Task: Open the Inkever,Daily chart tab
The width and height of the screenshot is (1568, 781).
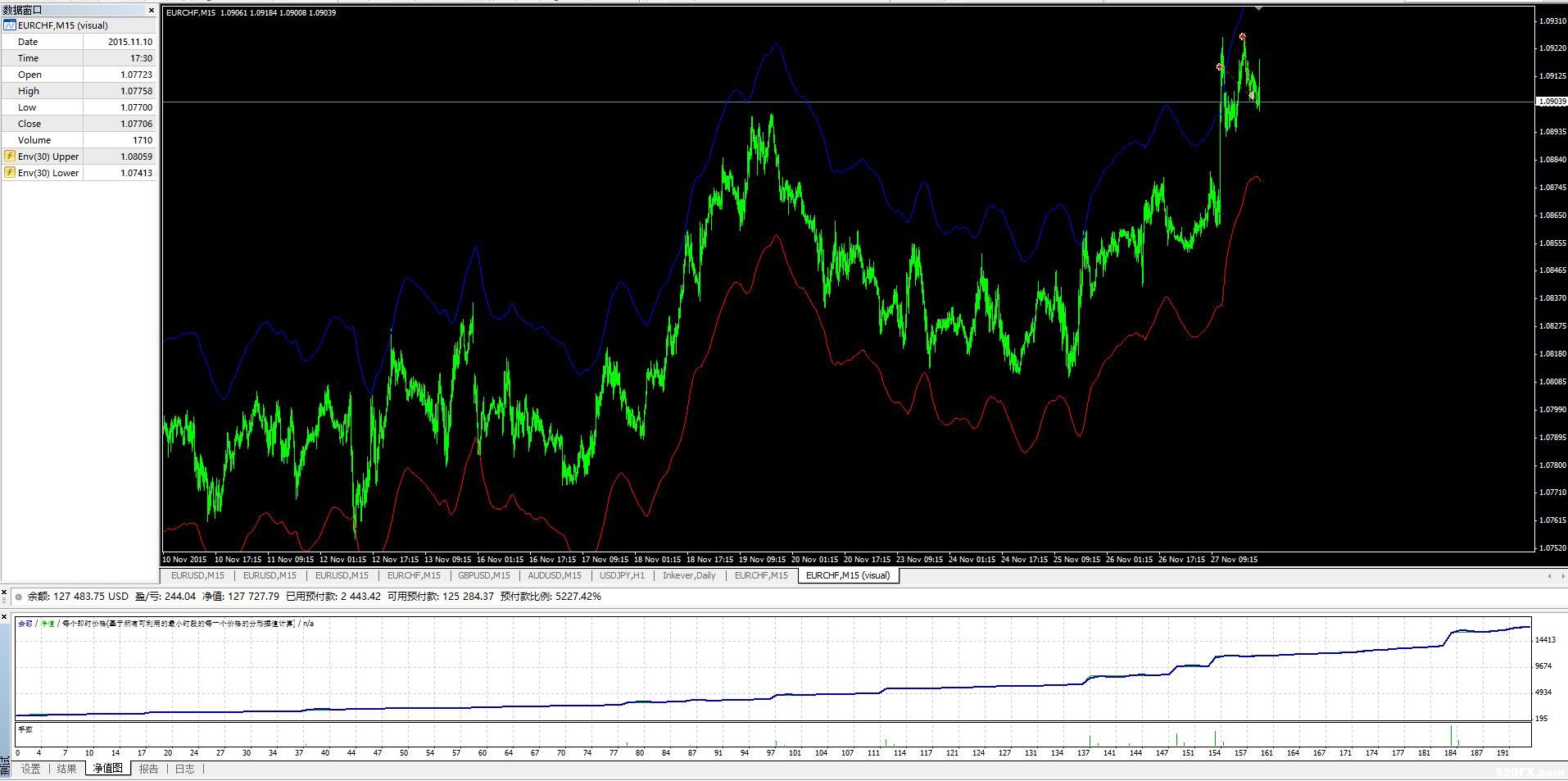Action: point(689,575)
